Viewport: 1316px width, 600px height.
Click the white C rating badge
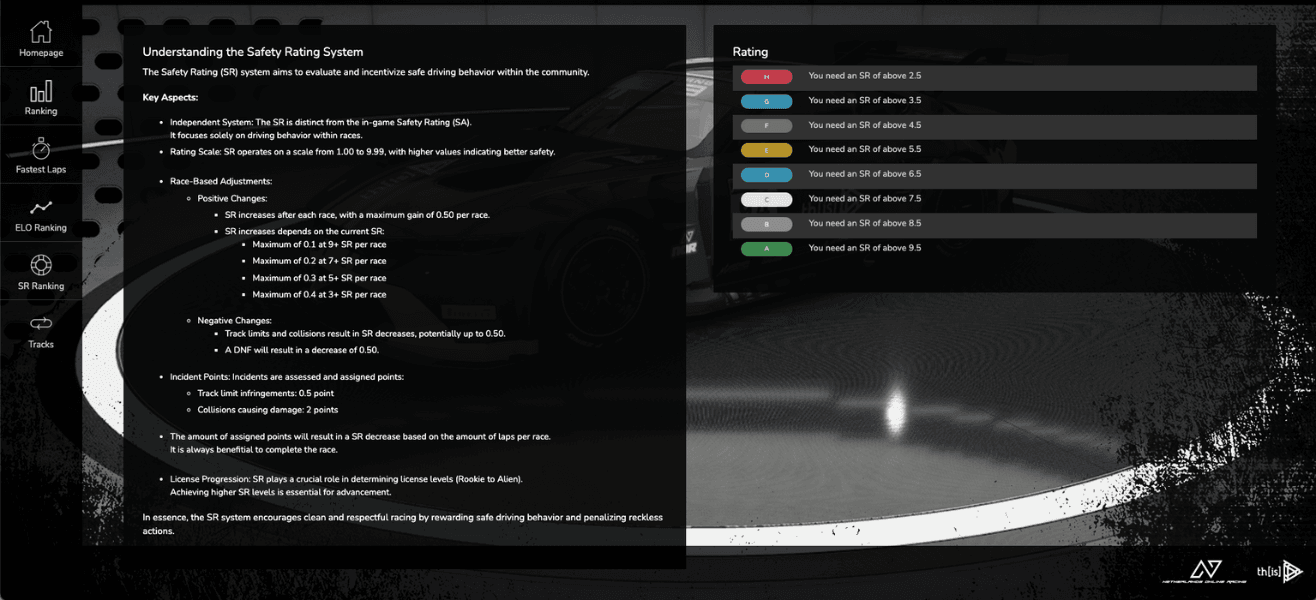766,200
